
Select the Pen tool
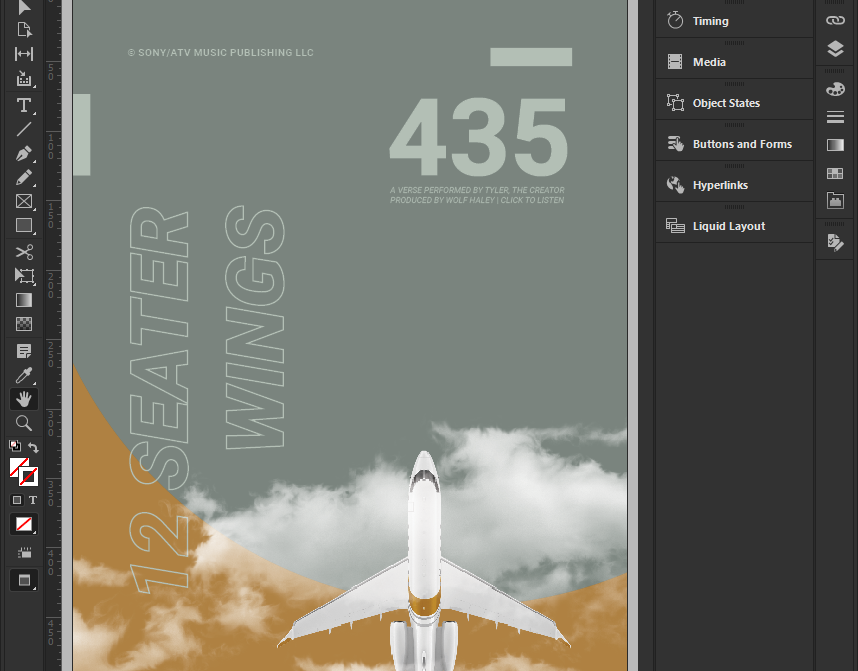point(24,153)
